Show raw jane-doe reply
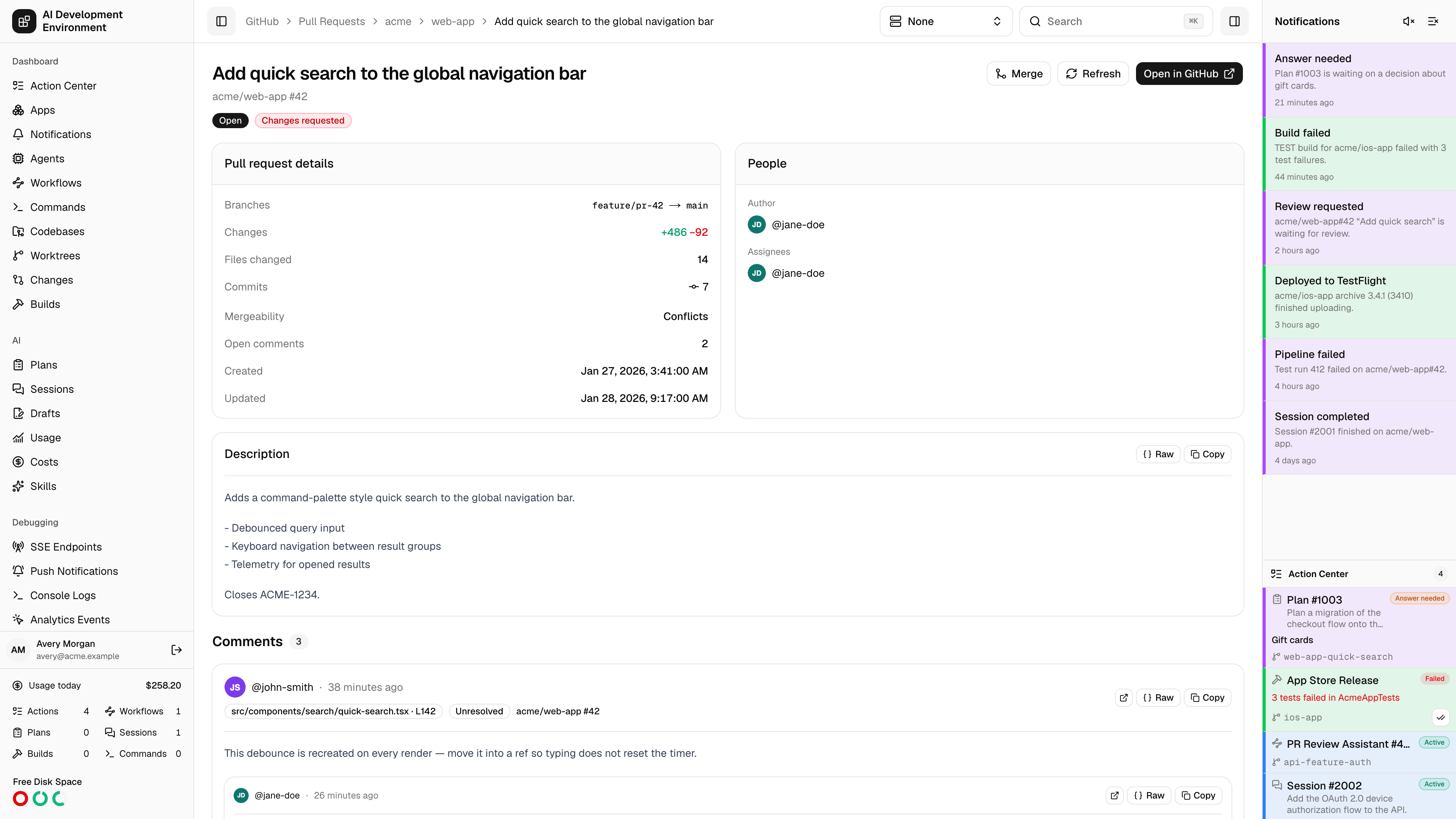Viewport: 1456px width, 819px height. [1149, 796]
